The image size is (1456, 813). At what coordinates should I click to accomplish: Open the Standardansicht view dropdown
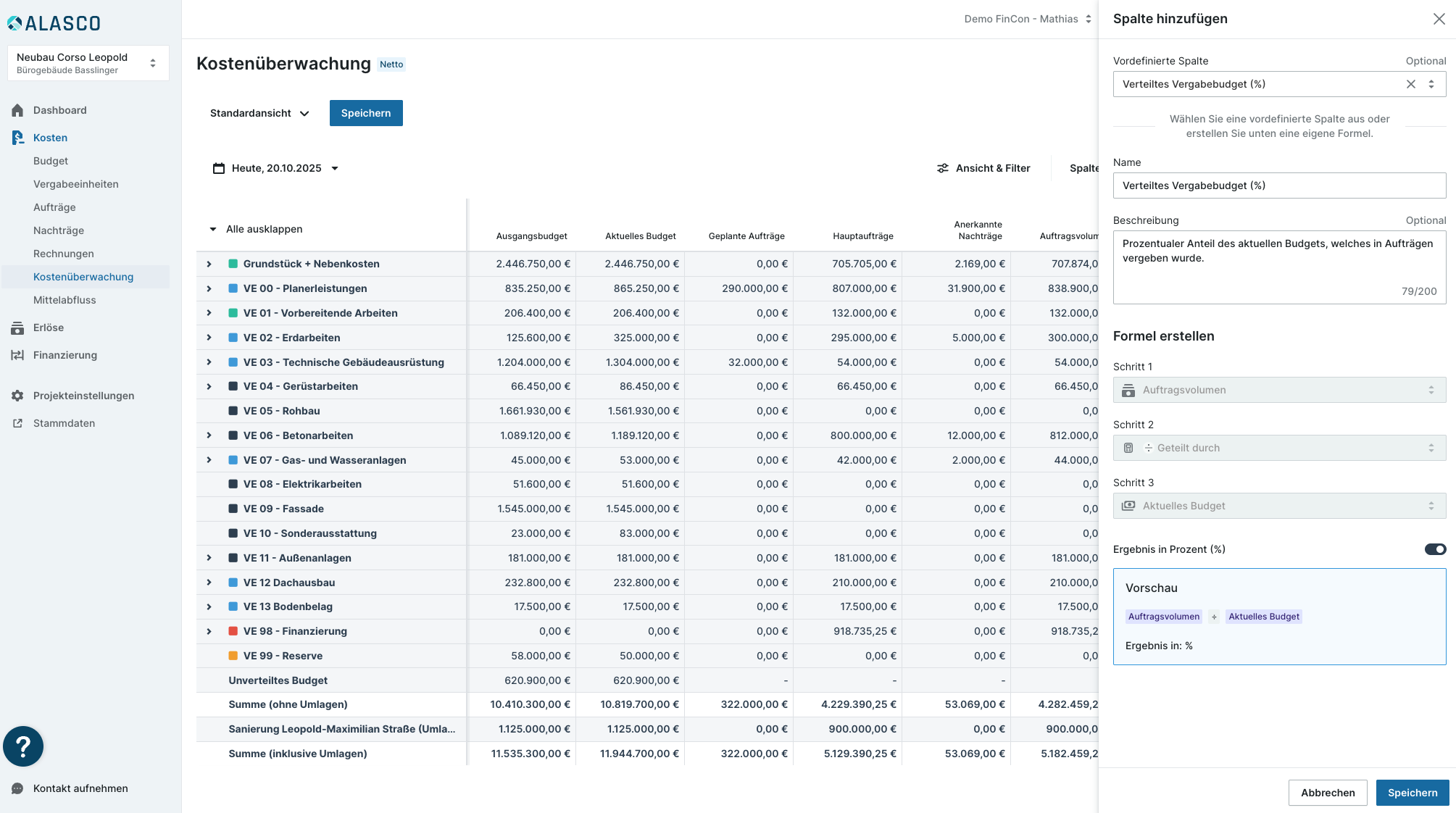[x=259, y=113]
